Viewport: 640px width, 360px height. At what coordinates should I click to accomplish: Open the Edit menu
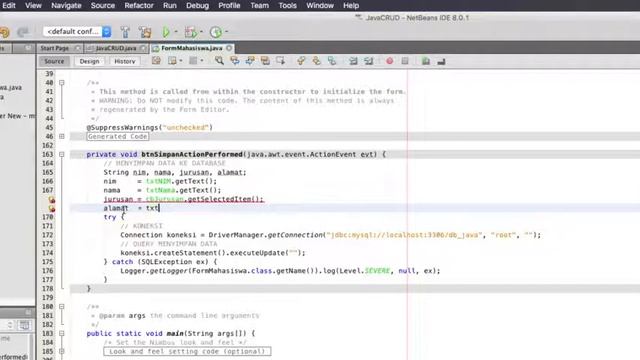(x=9, y=6)
